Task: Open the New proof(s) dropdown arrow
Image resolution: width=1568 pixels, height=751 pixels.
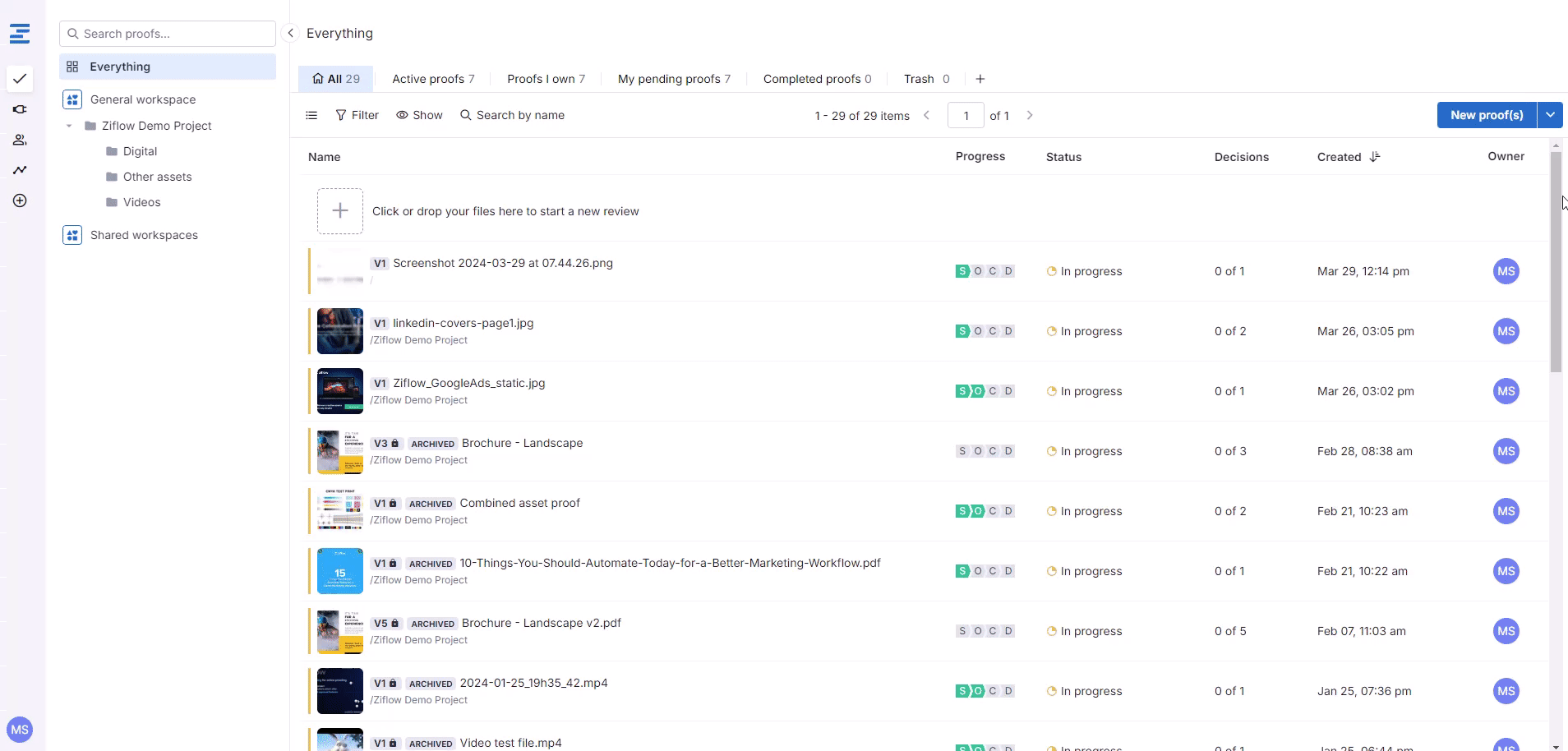Action: pos(1550,115)
